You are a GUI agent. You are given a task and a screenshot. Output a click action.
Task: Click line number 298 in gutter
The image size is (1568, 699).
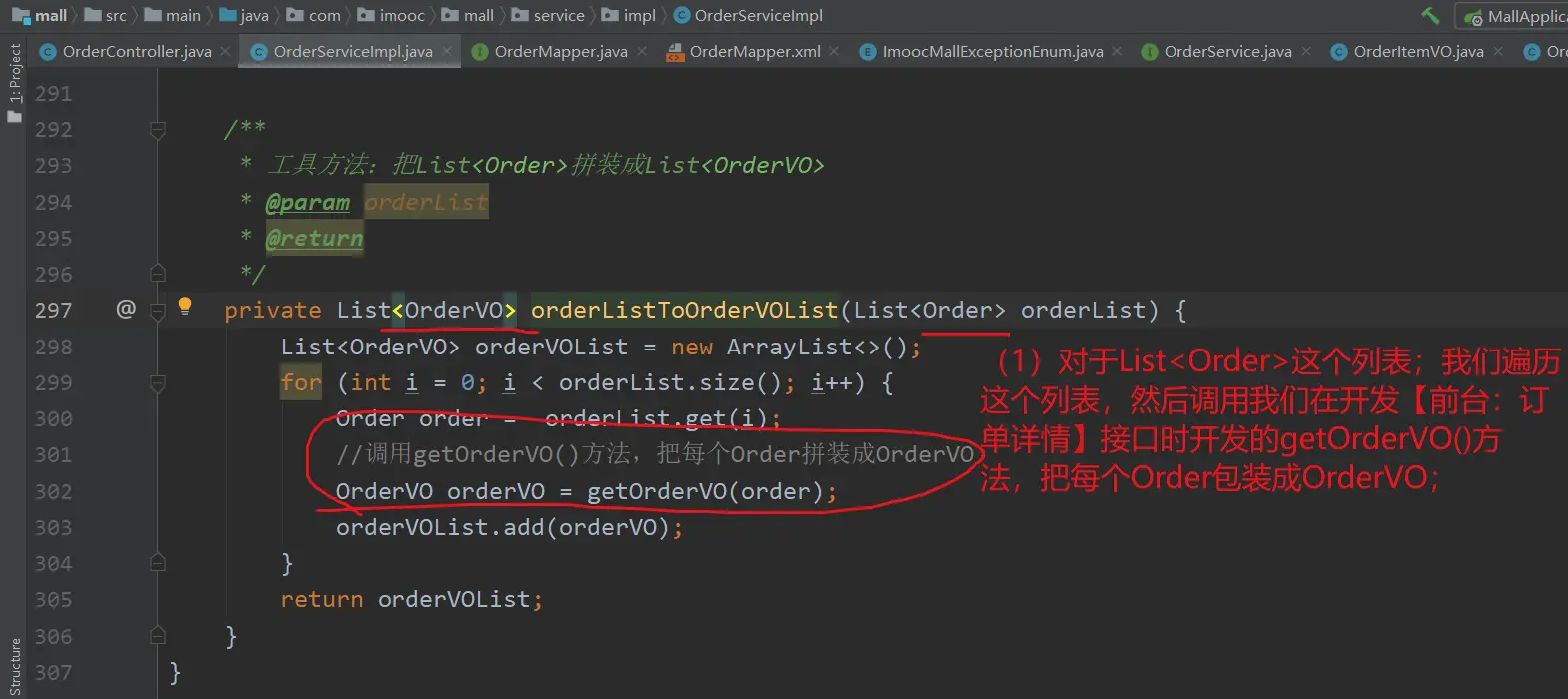tap(54, 348)
